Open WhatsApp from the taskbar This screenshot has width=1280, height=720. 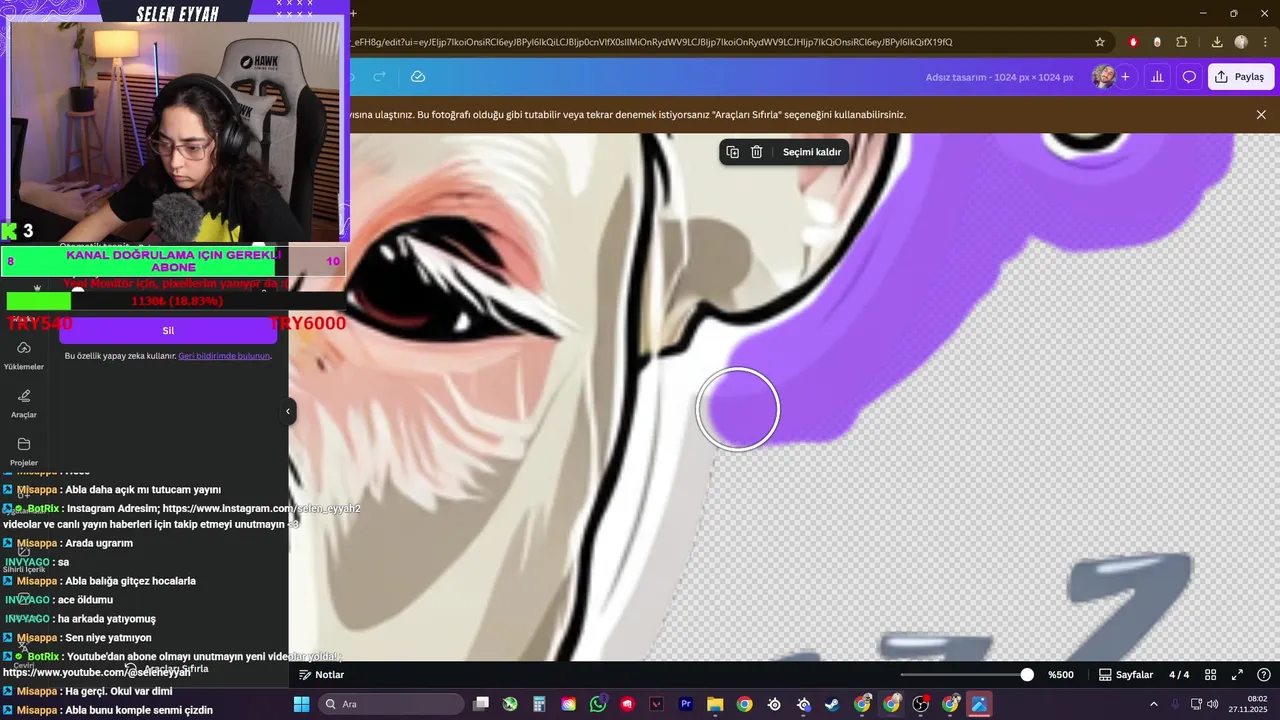coord(598,704)
